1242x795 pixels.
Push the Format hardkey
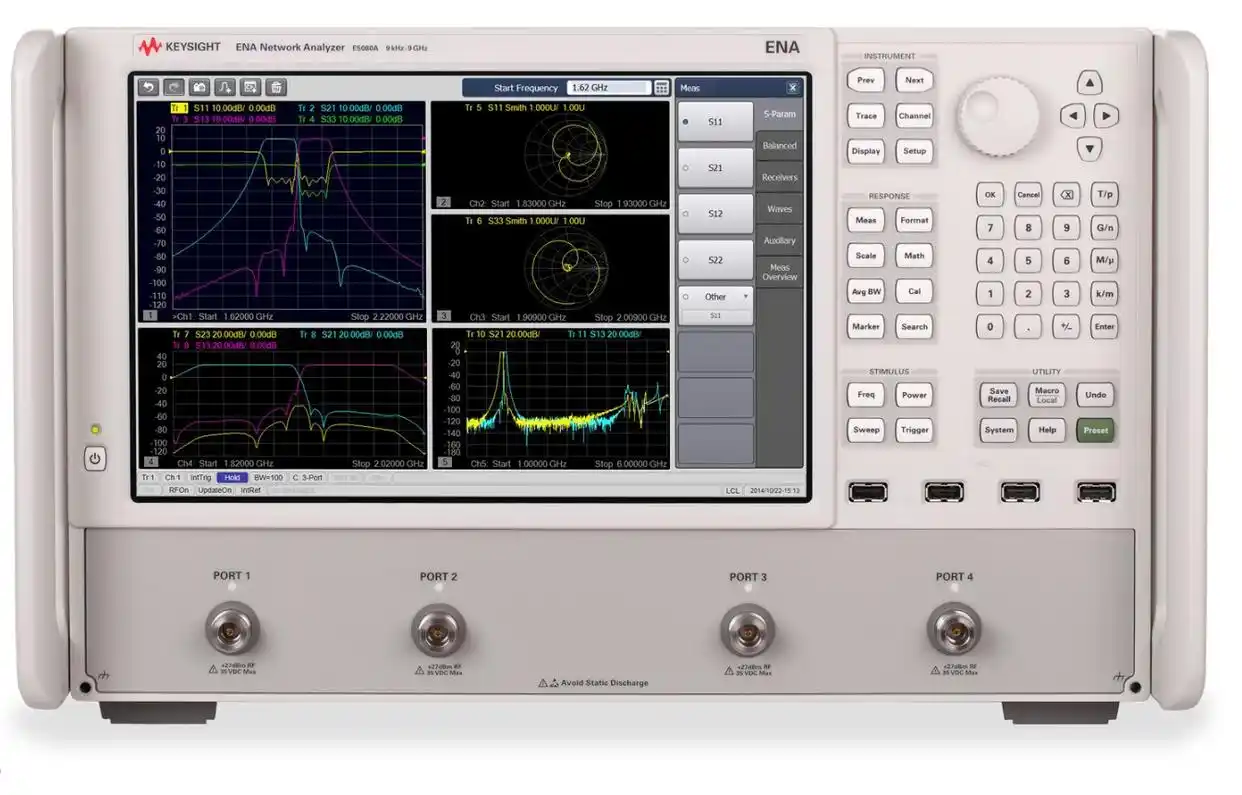[x=914, y=220]
